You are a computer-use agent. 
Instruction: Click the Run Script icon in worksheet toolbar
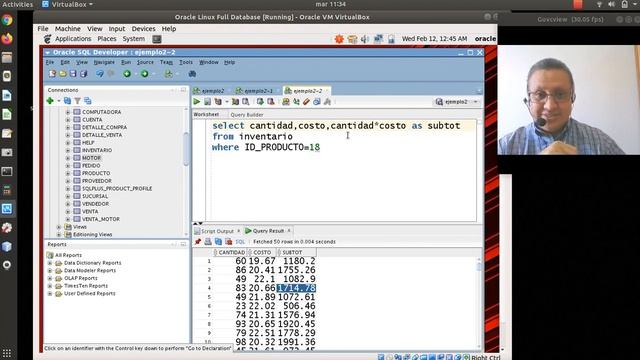pos(207,102)
